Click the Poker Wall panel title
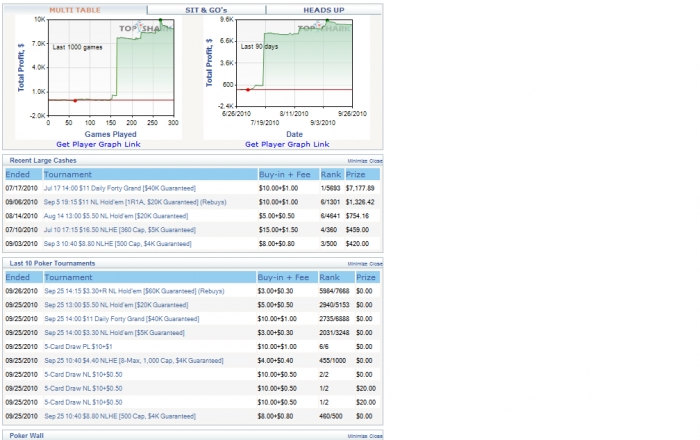 [x=27, y=436]
